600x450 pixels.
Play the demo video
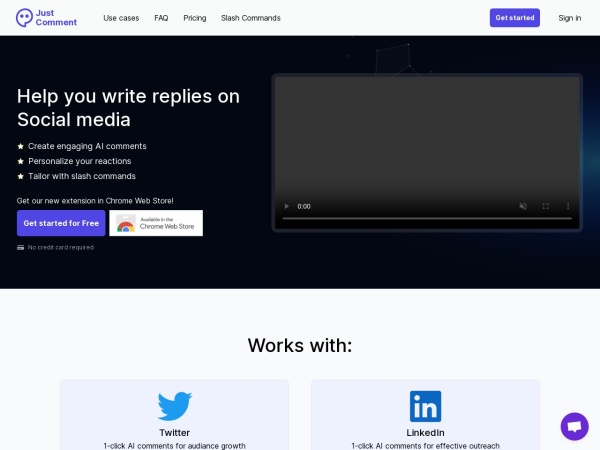click(287, 206)
